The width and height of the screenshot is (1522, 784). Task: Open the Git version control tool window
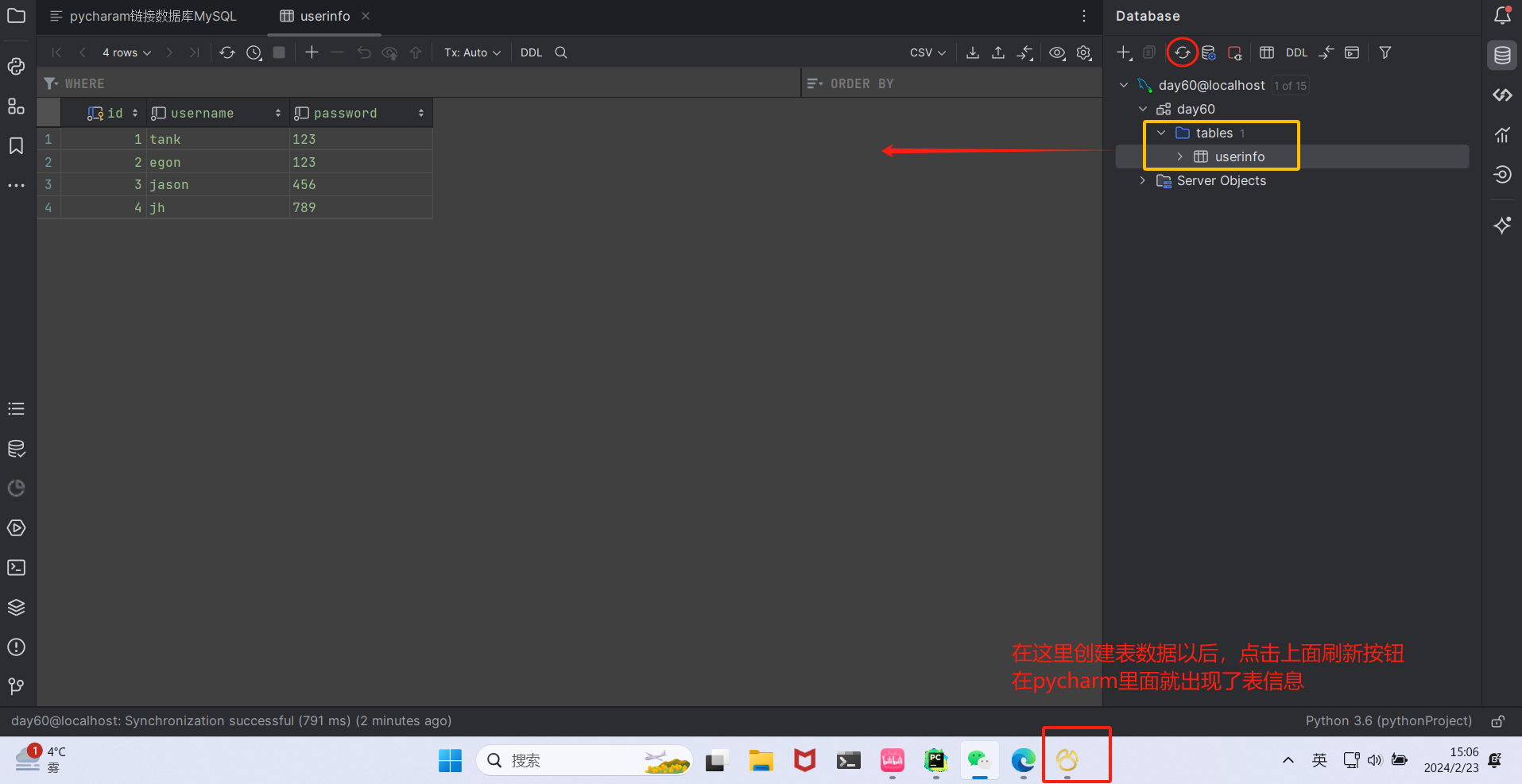pyautogui.click(x=16, y=686)
